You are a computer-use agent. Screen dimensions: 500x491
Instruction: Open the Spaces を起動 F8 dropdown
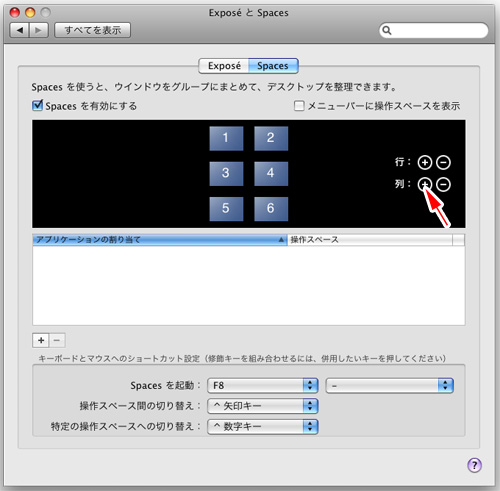[x=263, y=385]
